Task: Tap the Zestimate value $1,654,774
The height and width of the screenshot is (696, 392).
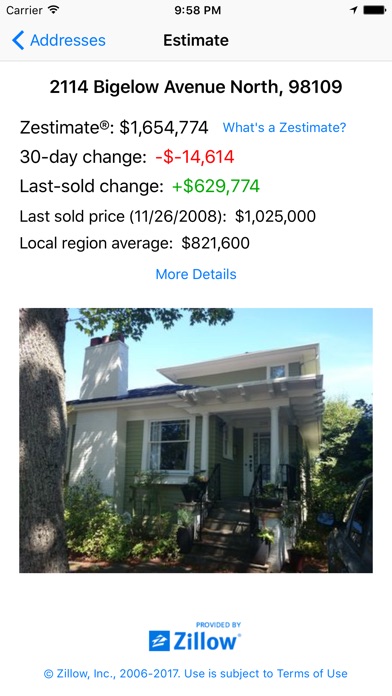Action: pos(164,128)
